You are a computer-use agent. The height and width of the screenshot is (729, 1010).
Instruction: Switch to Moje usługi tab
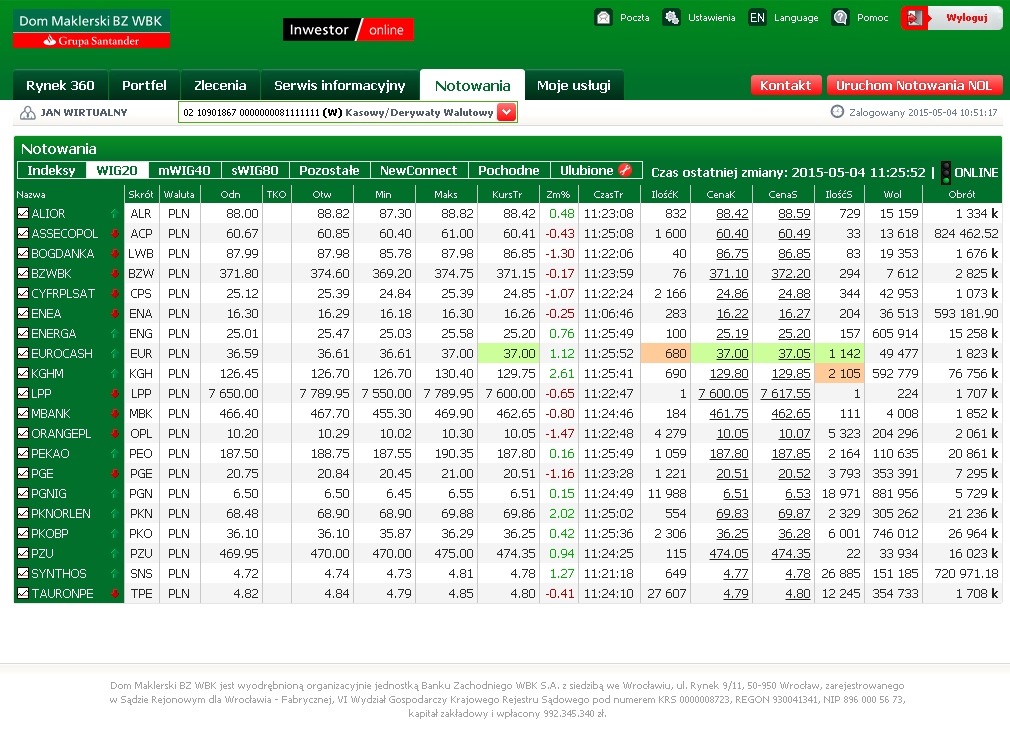click(574, 85)
